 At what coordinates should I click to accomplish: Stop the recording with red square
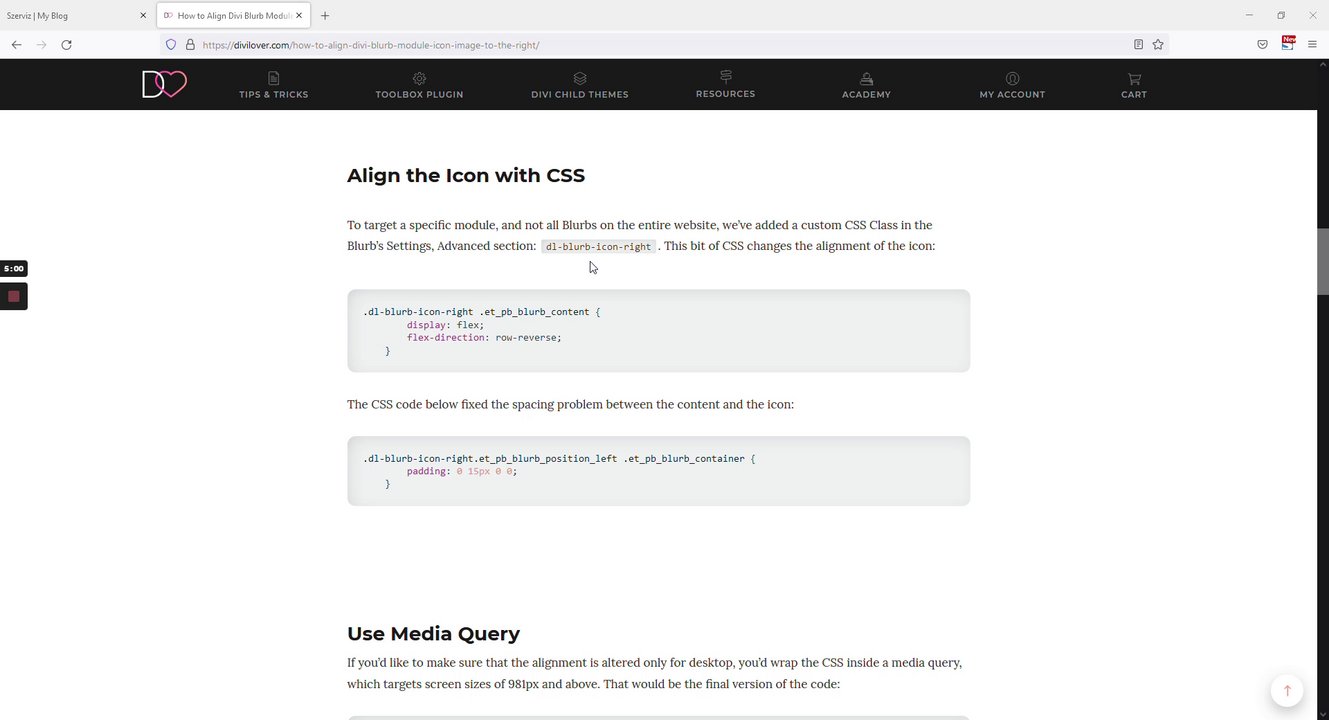14,296
